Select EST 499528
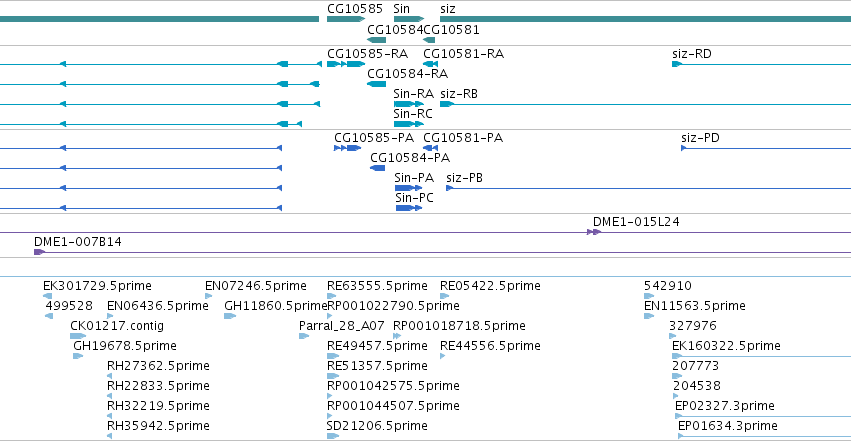Viewport: 851px width, 441px height. 49,316
